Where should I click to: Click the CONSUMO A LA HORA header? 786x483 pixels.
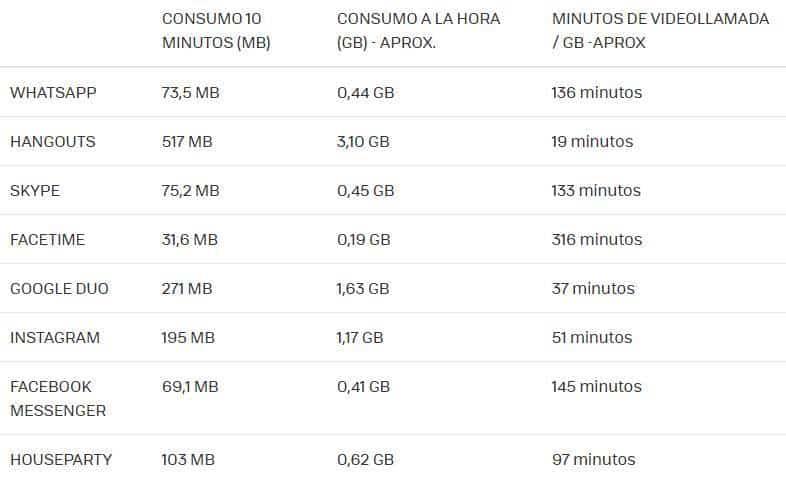click(418, 31)
